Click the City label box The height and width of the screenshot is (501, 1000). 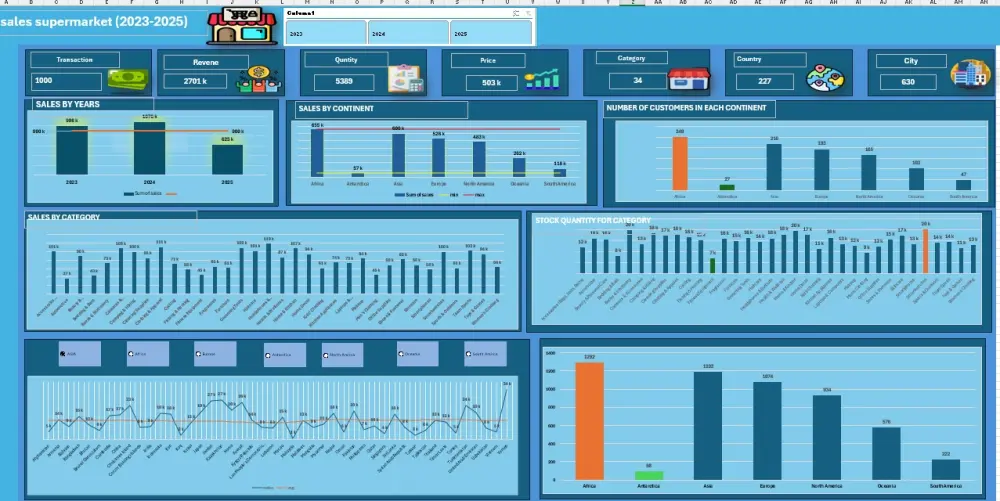tap(911, 61)
